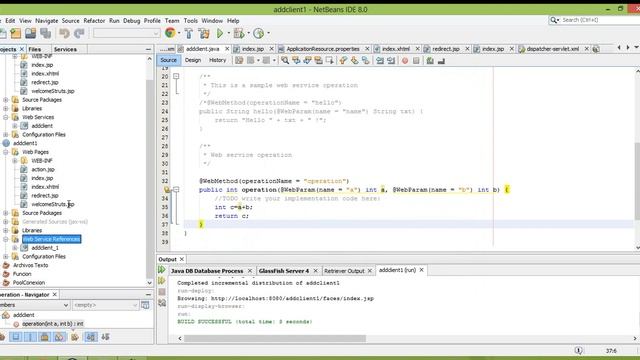Expand the Generated Sources (jax-ws) node
Image resolution: width=640 pixels, height=360 pixels.
[x=6, y=222]
